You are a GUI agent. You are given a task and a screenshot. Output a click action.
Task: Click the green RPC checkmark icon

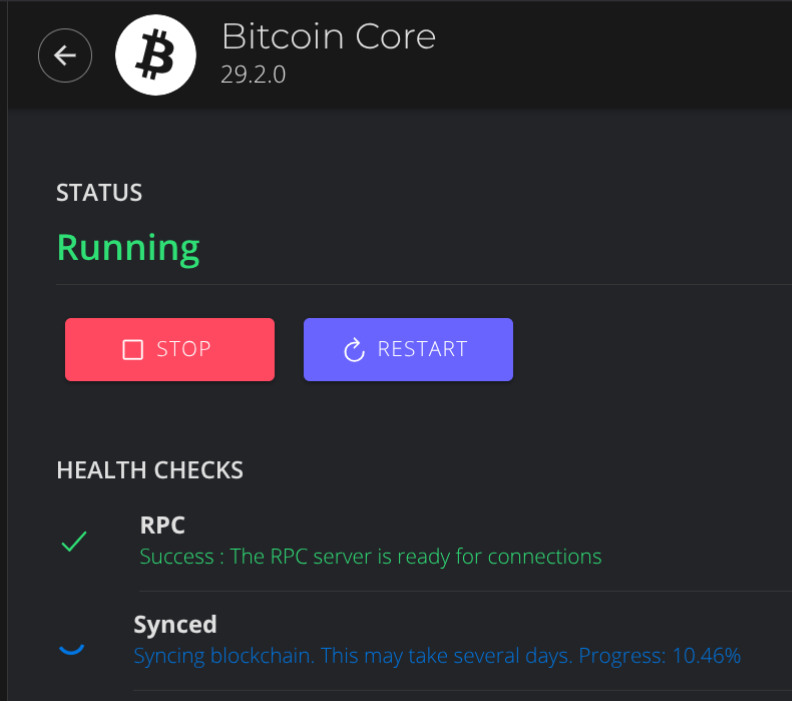click(x=74, y=542)
